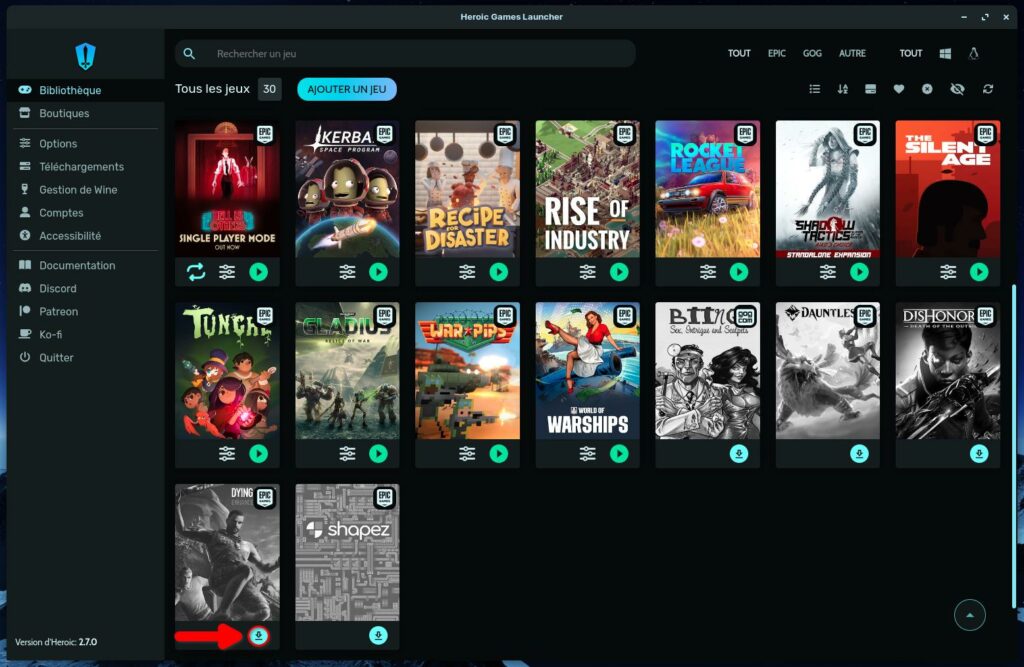The image size is (1024, 667).
Task: Filter games by Linux penguin icon
Action: click(974, 53)
